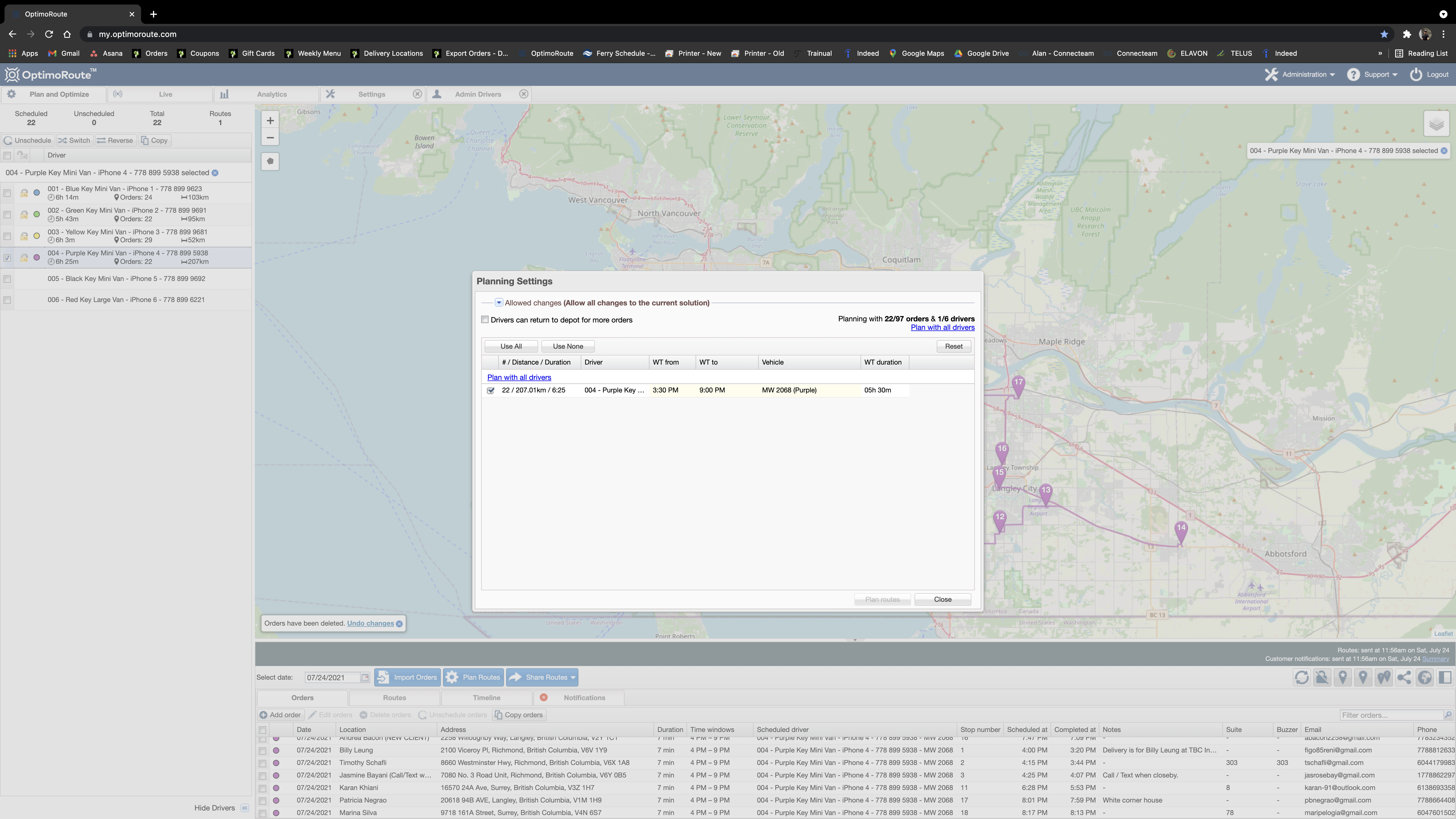Open the date picker calendar icon
The height and width of the screenshot is (819, 1456).
365,677
